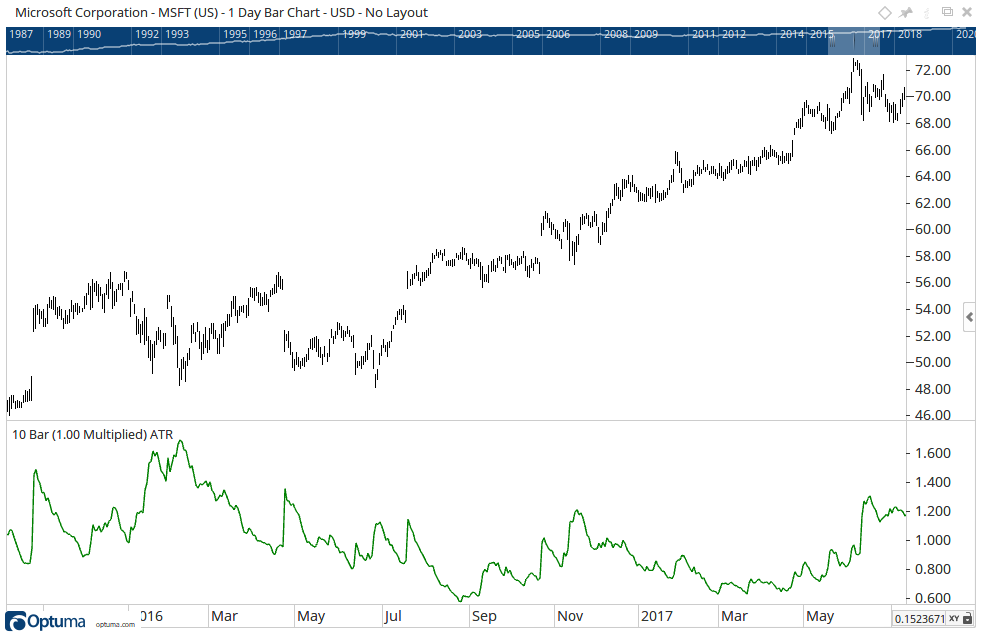Click the XY scale button
This screenshot has height=635, width=982.
[x=954, y=619]
